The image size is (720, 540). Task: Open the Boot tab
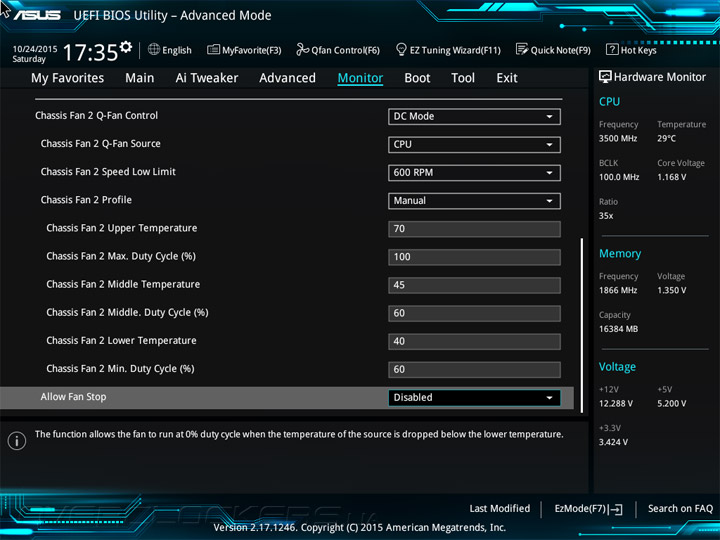[x=417, y=78]
